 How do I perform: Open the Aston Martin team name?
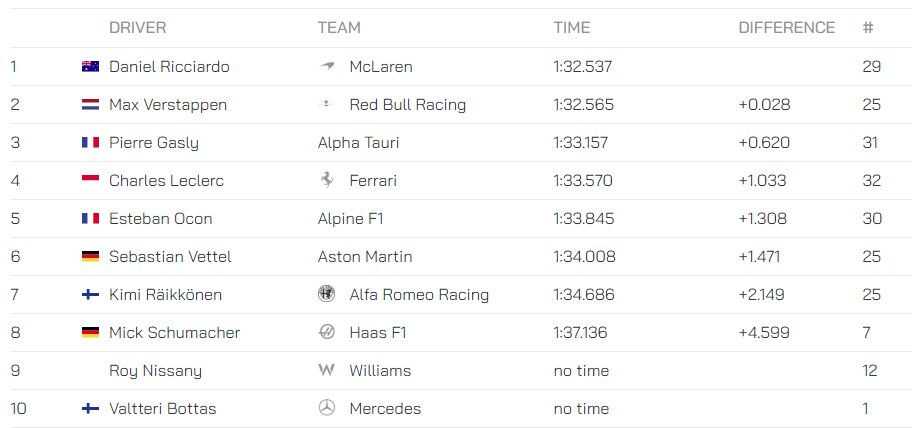point(365,256)
